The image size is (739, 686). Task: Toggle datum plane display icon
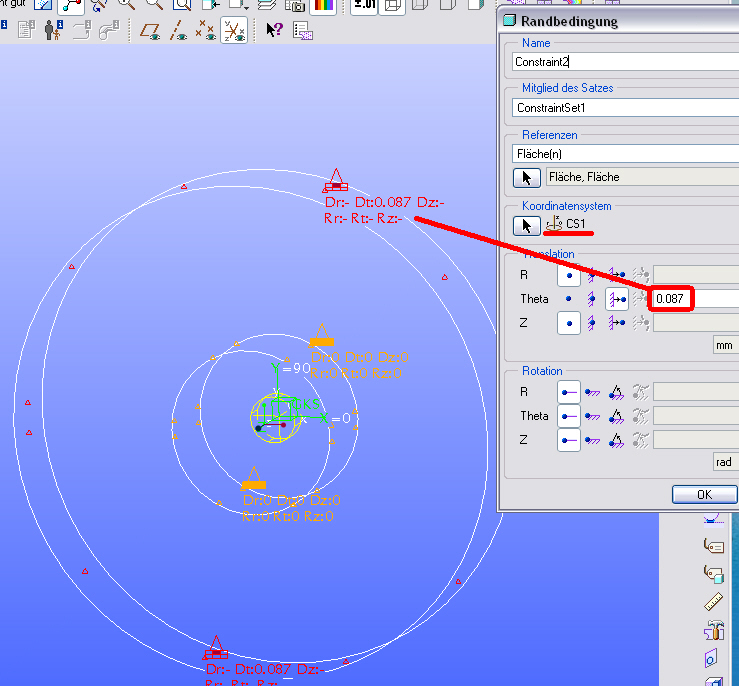click(x=150, y=31)
